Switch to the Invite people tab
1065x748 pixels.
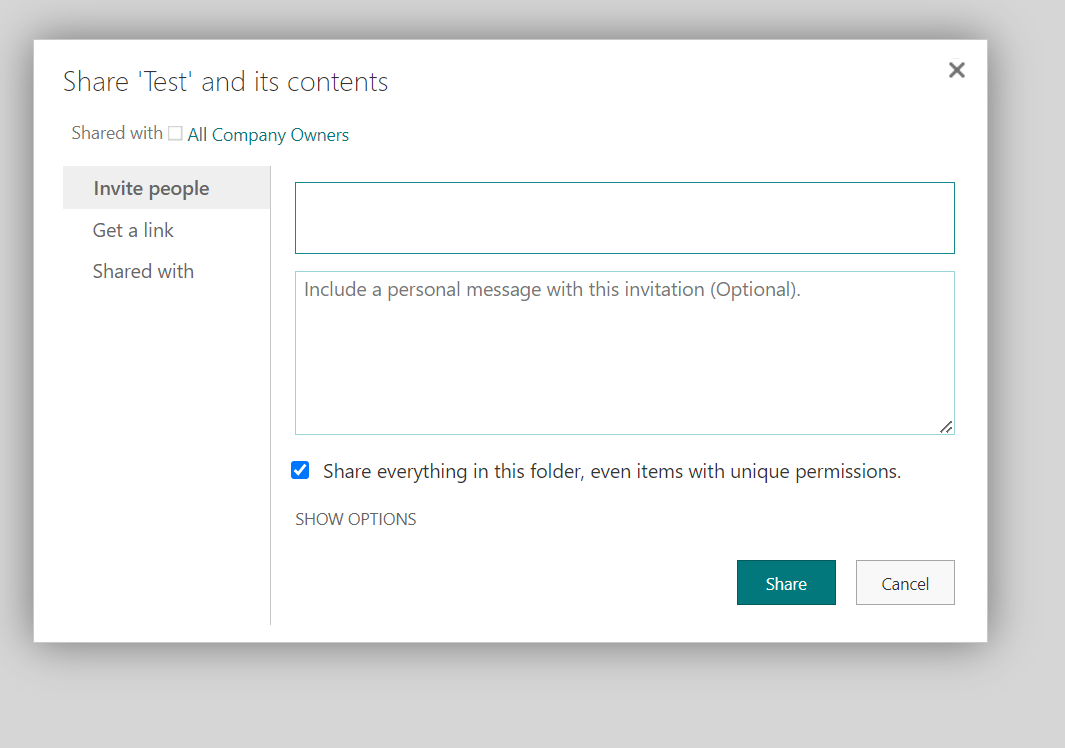(151, 188)
